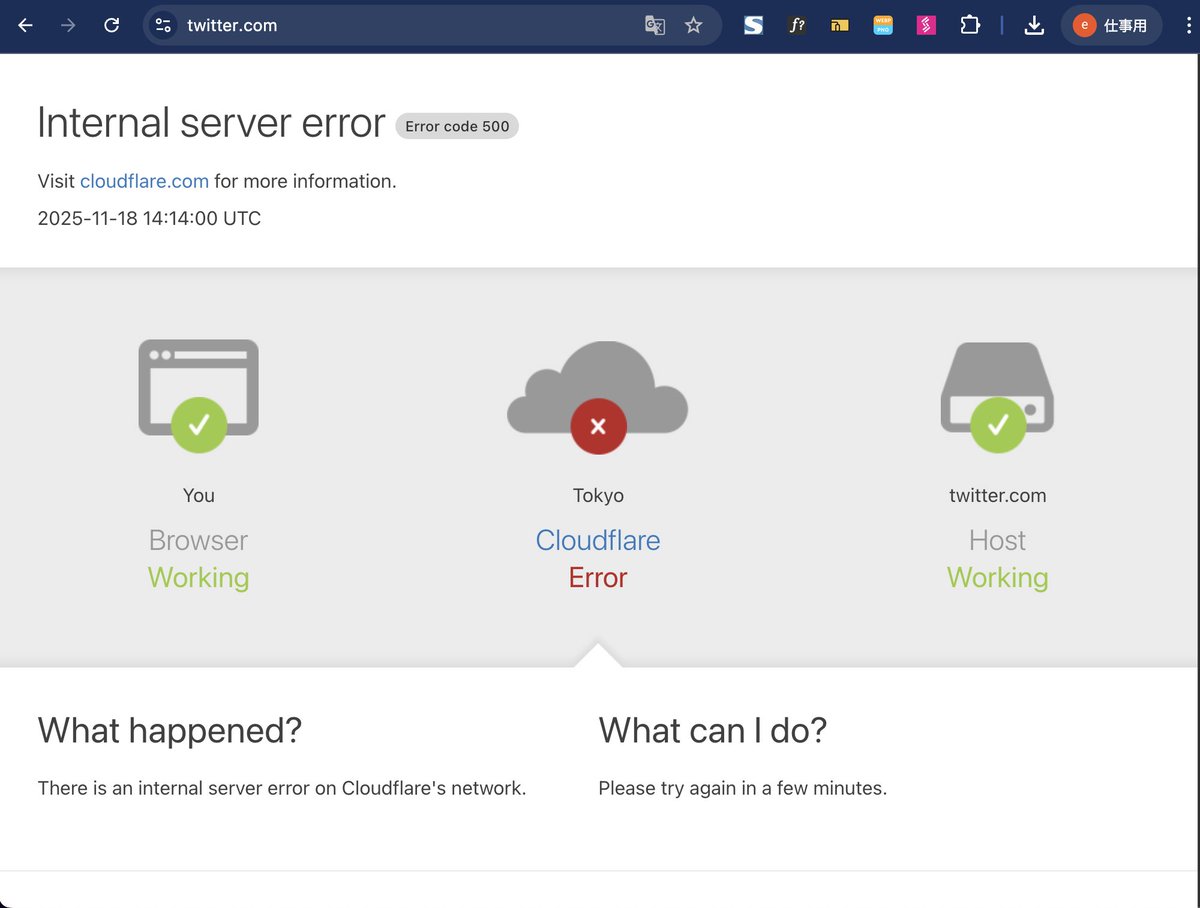Click the twitter.com host label
The image size is (1200, 908).
click(x=997, y=495)
